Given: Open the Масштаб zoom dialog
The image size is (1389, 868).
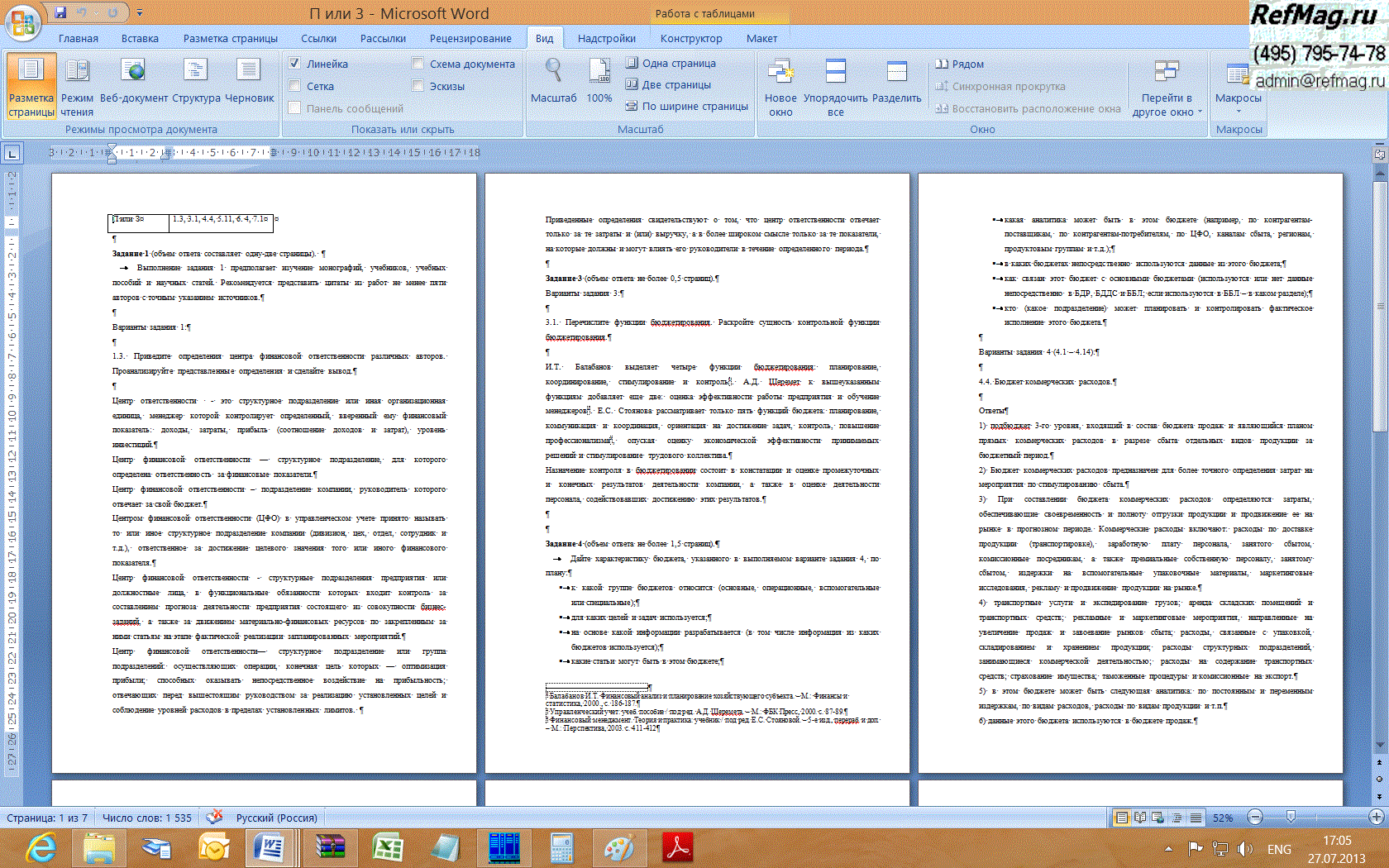Looking at the screenshot, I should click(553, 83).
